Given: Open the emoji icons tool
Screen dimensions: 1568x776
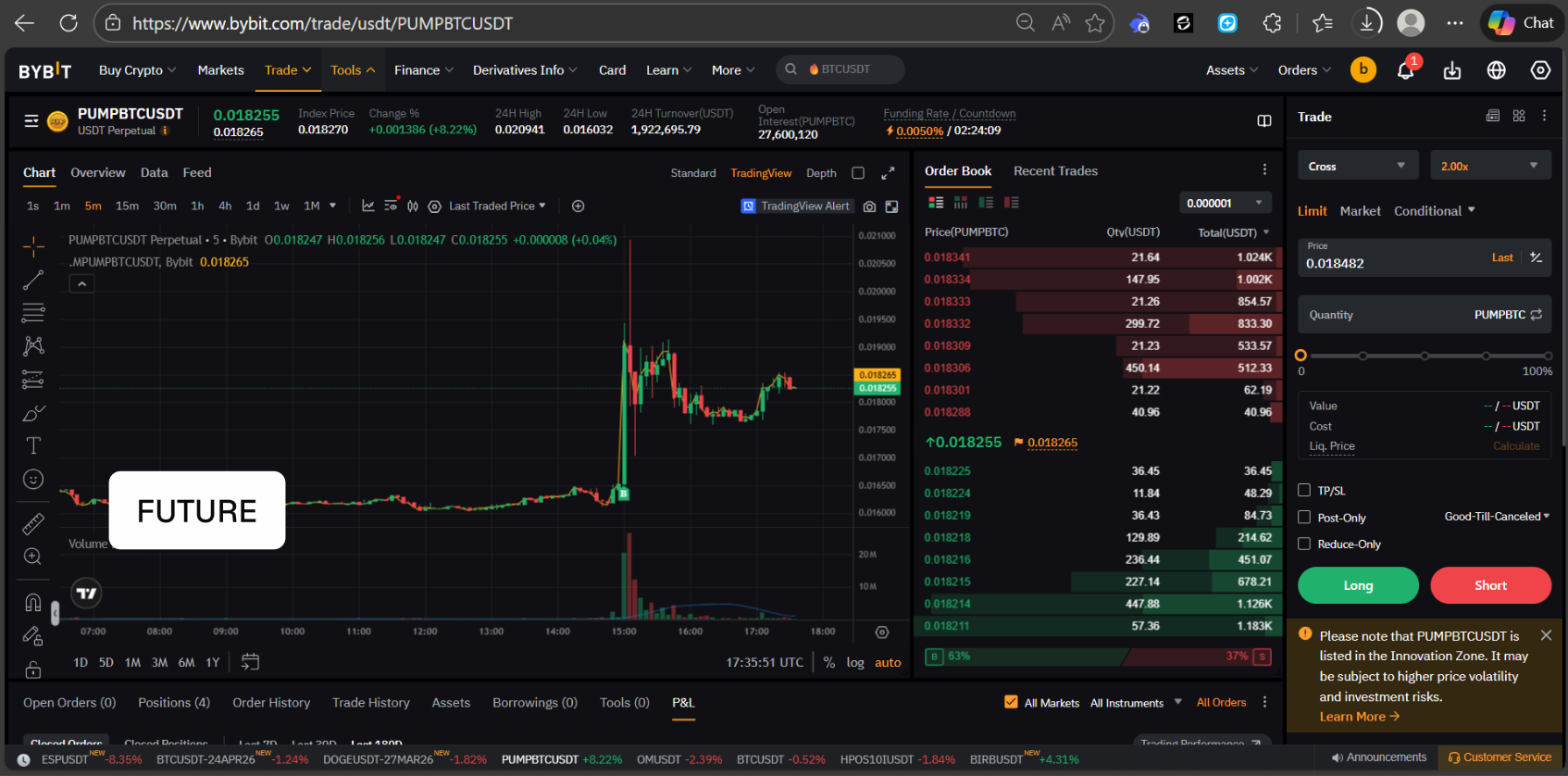Looking at the screenshot, I should pos(33,479).
